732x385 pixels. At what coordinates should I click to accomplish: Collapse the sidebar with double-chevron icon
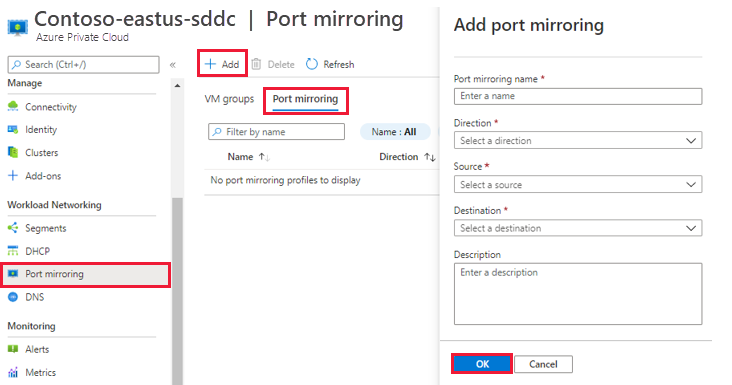173,64
